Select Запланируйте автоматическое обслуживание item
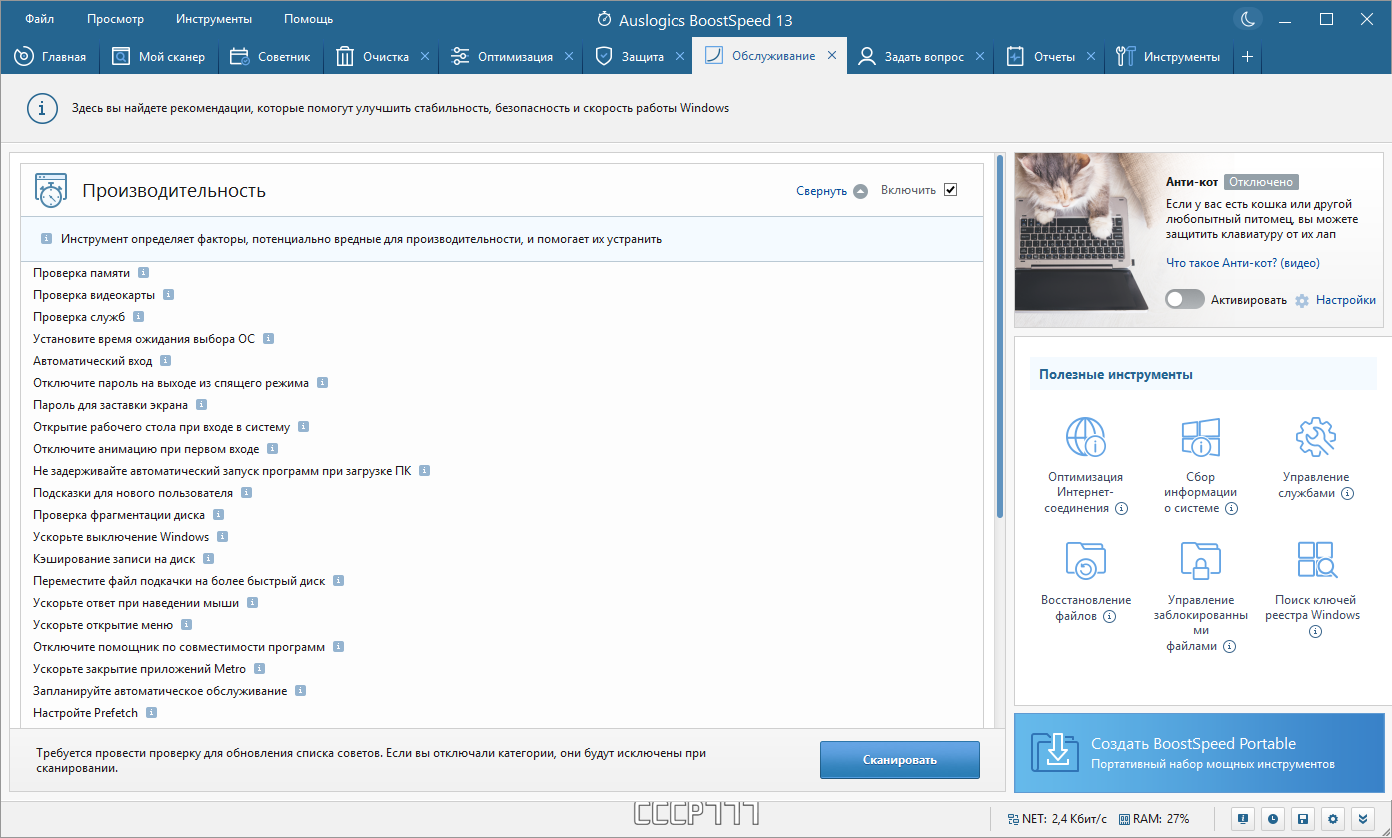Screen dimensions: 1392x838 [160, 691]
